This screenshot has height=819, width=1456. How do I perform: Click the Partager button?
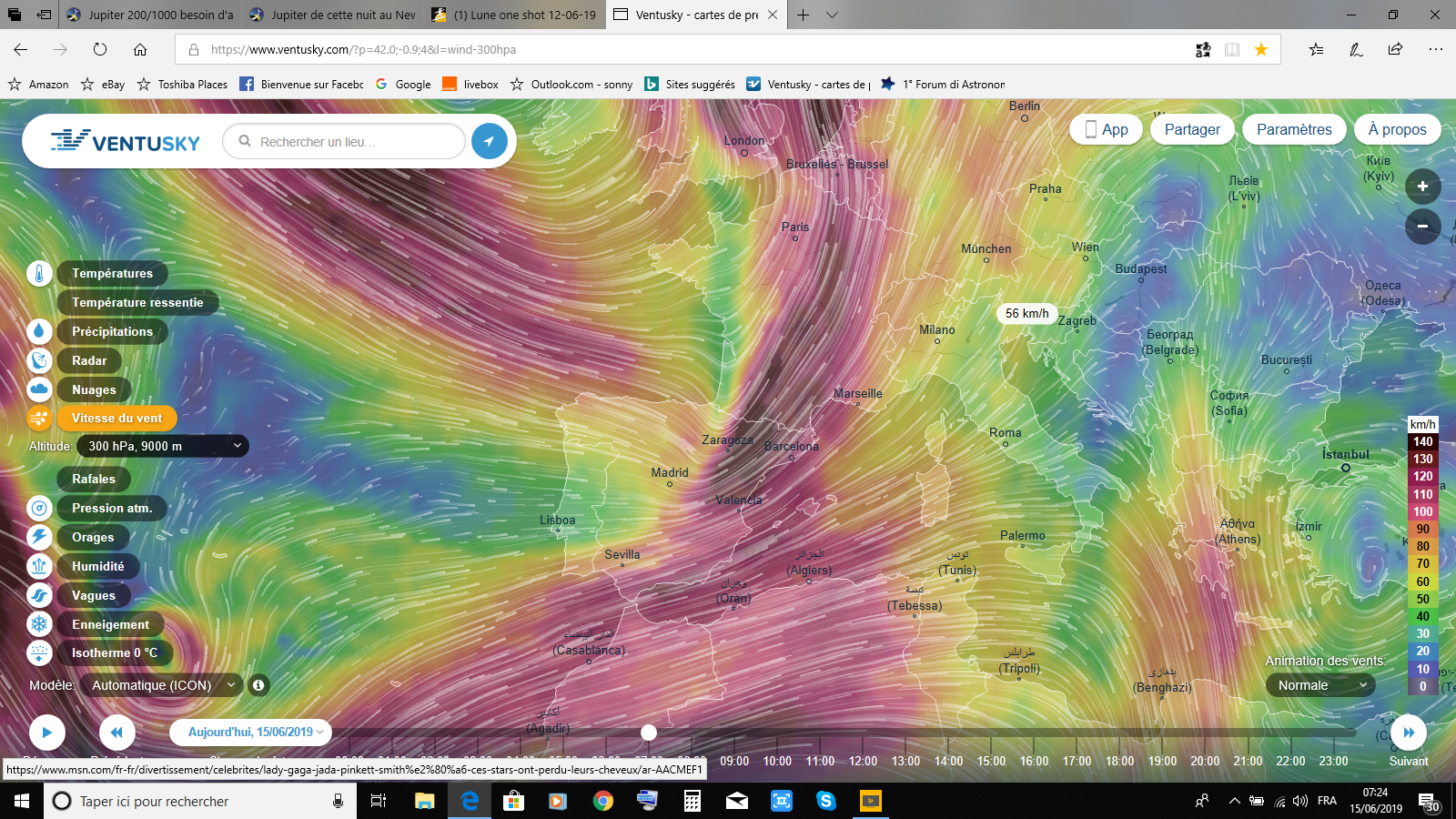tap(1192, 129)
